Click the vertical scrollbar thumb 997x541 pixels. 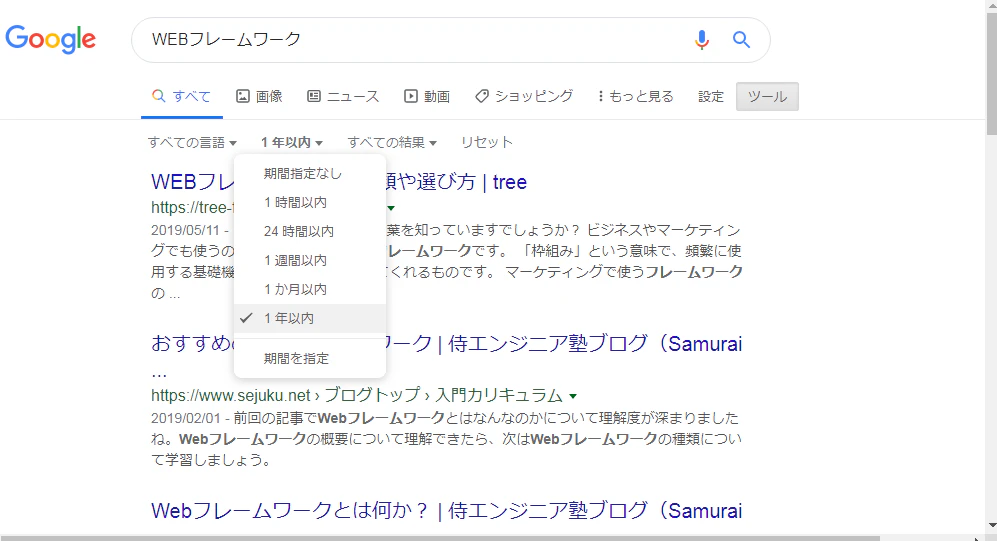click(991, 73)
